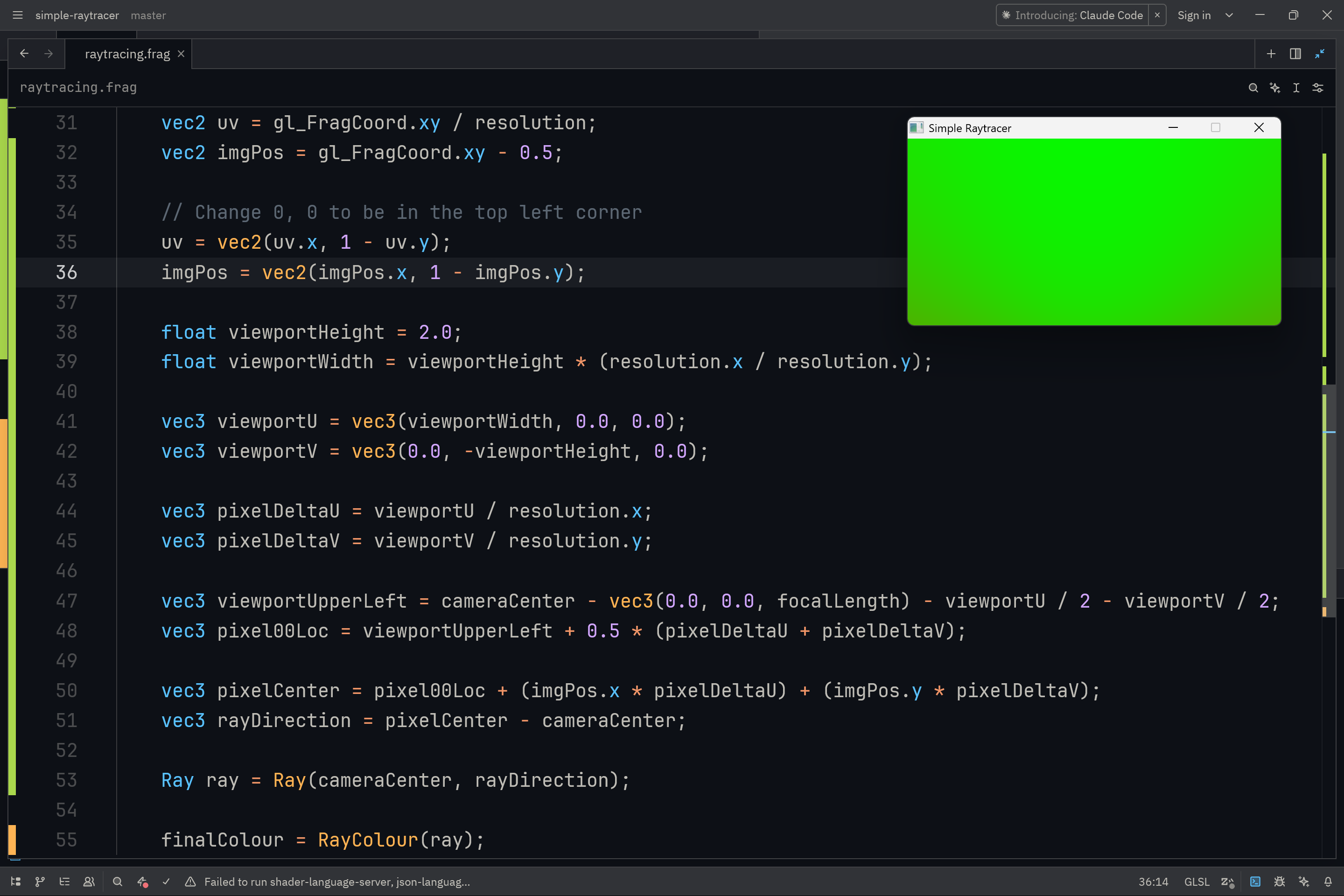Open the agent panel sparkle icon in status bar
The width and height of the screenshot is (1344, 896).
[1303, 882]
